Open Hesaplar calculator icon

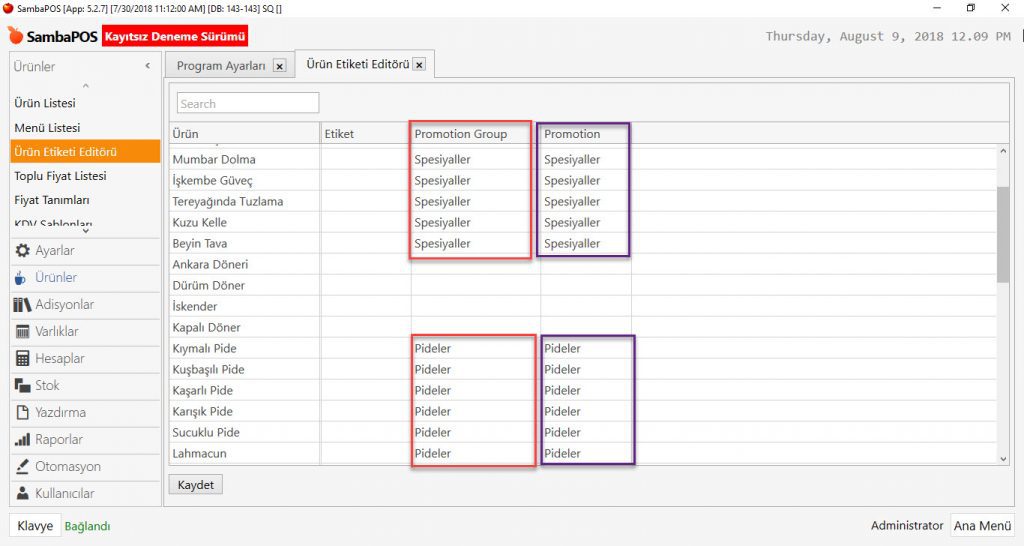[23, 359]
